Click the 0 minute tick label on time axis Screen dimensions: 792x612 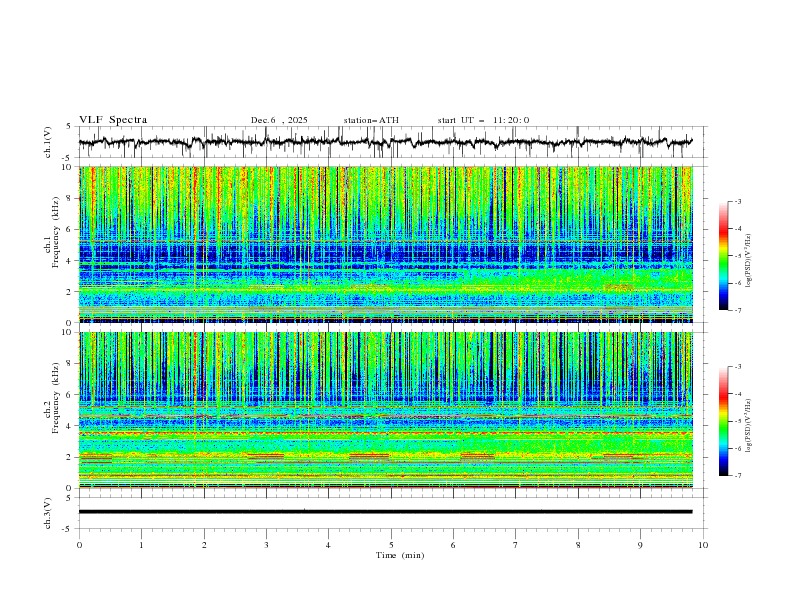[79, 544]
